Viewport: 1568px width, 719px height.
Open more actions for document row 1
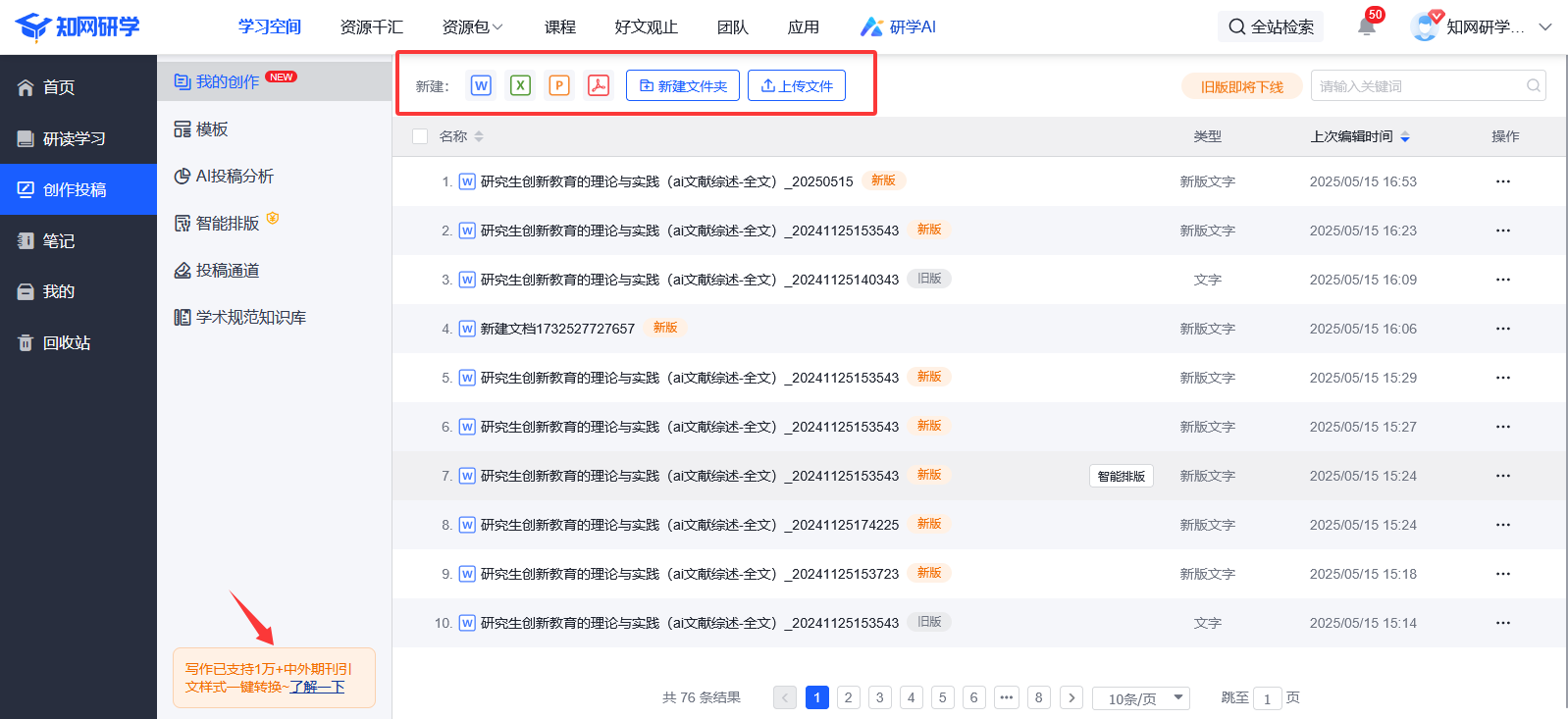(1502, 181)
